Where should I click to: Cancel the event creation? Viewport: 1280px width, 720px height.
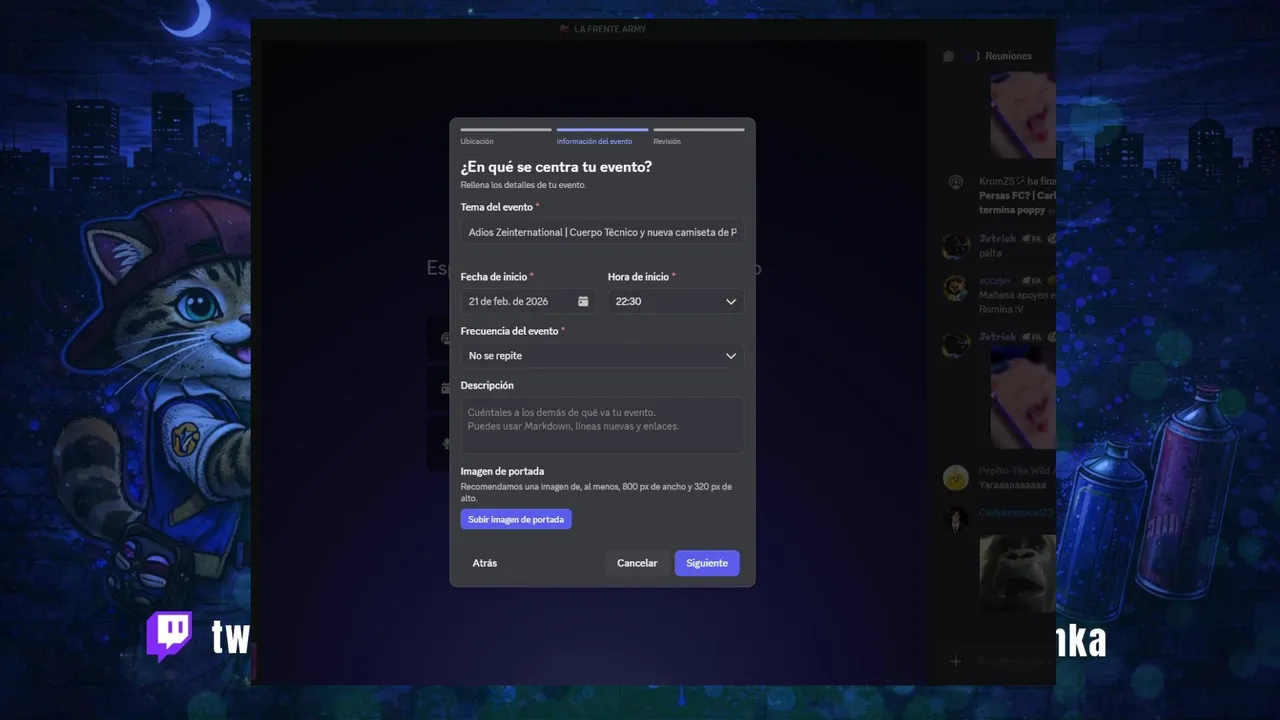tap(637, 563)
